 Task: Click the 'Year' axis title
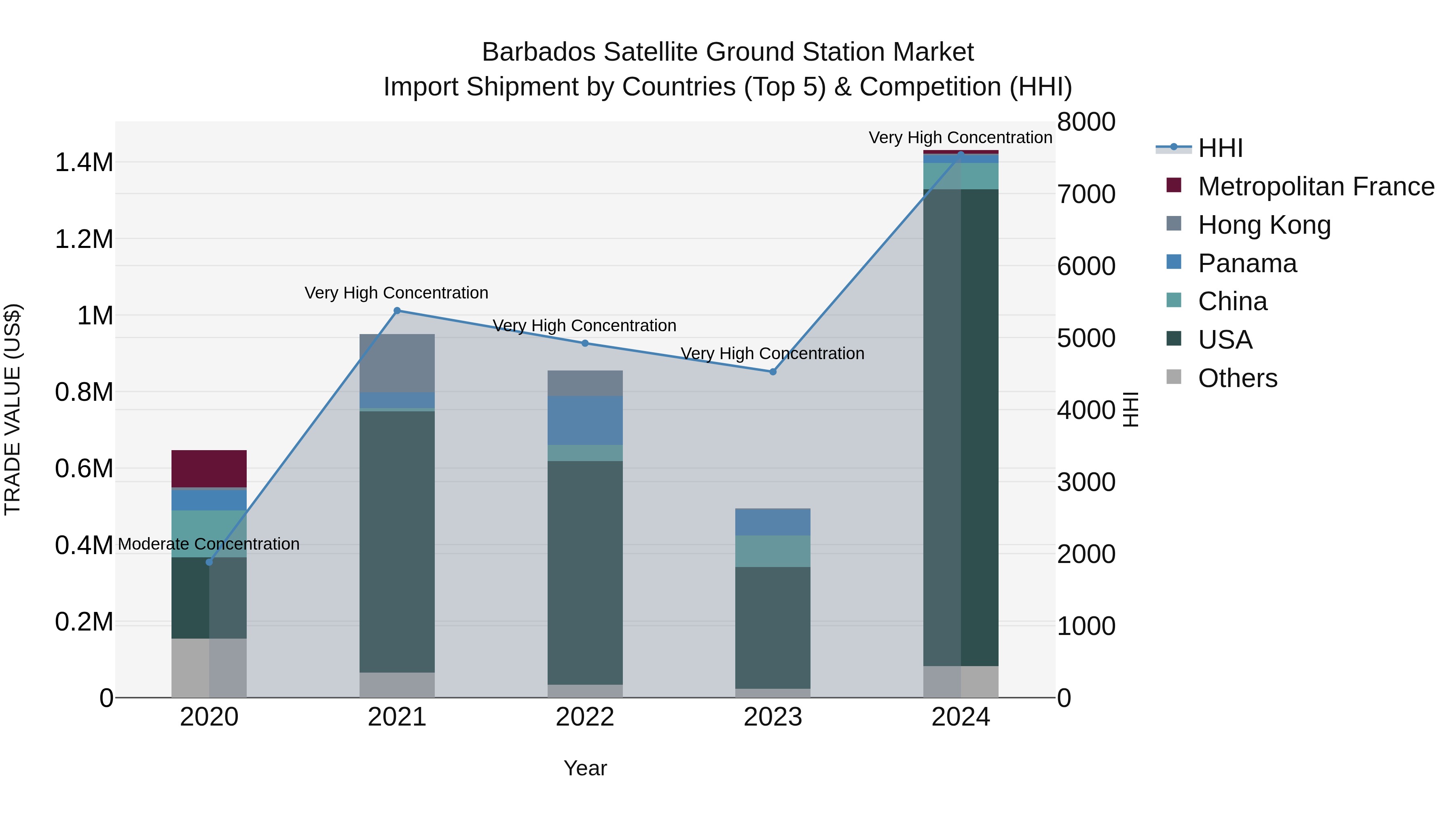point(585,768)
